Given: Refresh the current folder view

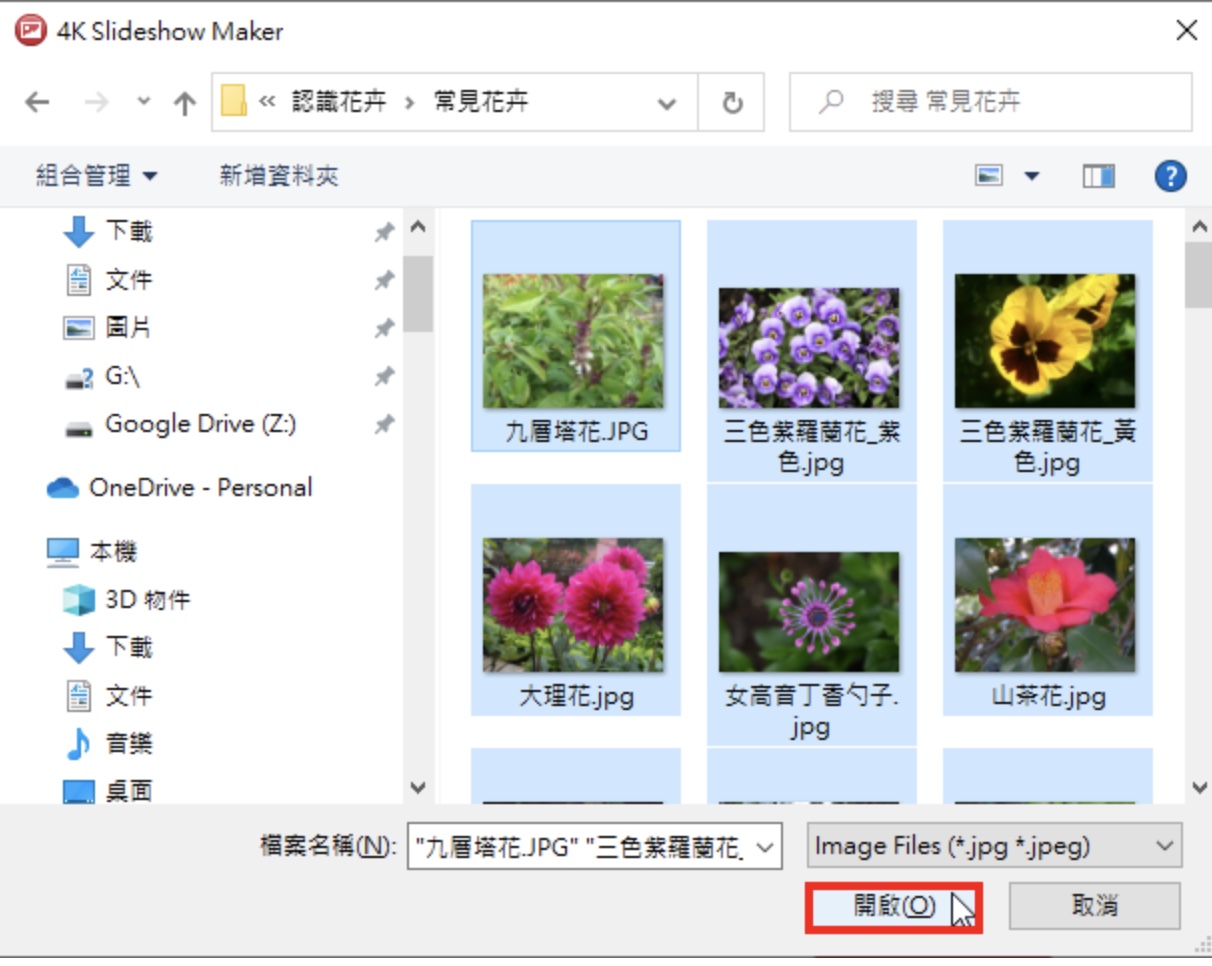Looking at the screenshot, I should 732,102.
